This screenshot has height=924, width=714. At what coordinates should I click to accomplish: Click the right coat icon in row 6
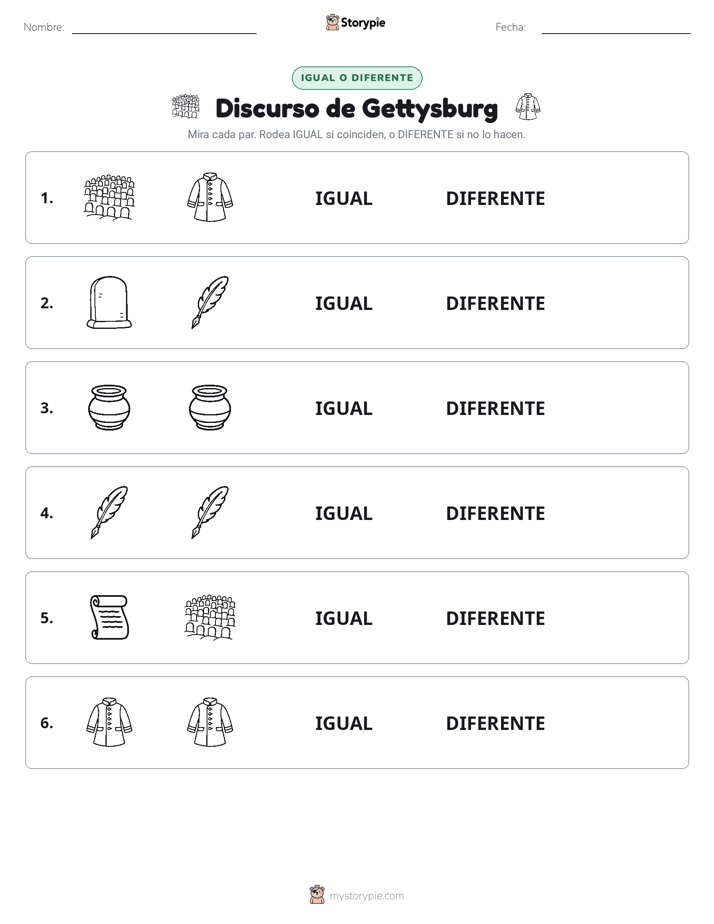click(x=210, y=722)
